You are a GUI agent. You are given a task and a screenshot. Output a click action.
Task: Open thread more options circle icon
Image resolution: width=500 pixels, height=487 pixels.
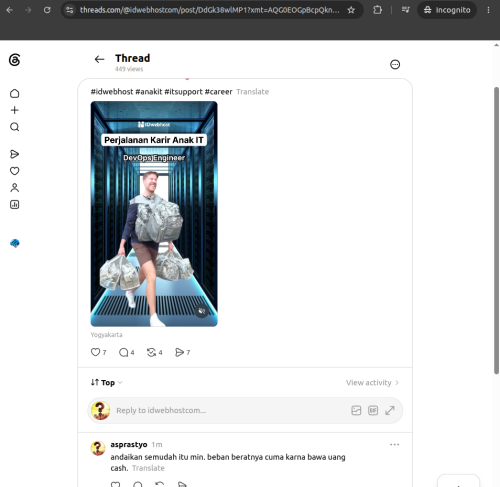point(395,64)
